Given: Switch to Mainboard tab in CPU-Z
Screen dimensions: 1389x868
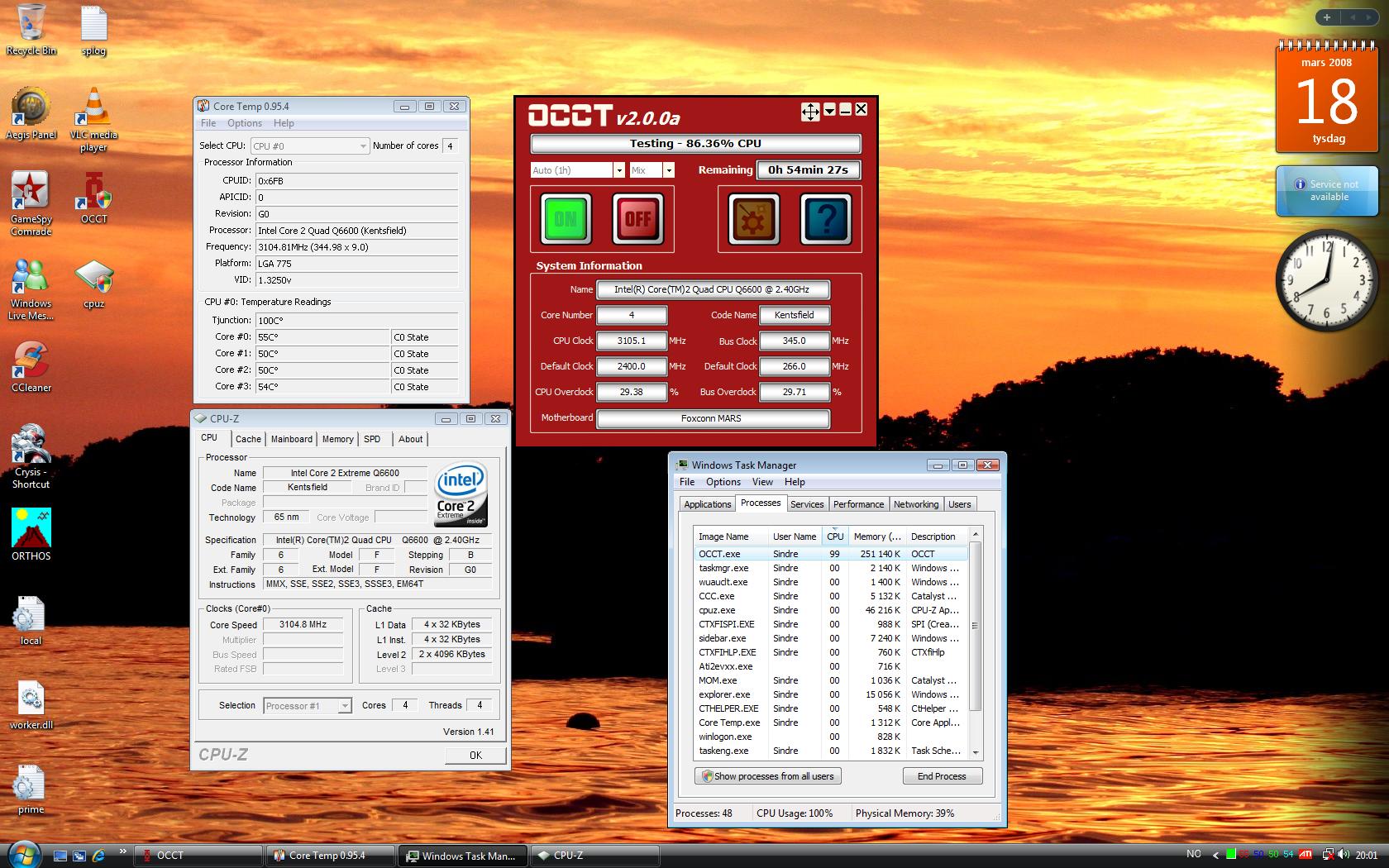Looking at the screenshot, I should pos(292,439).
